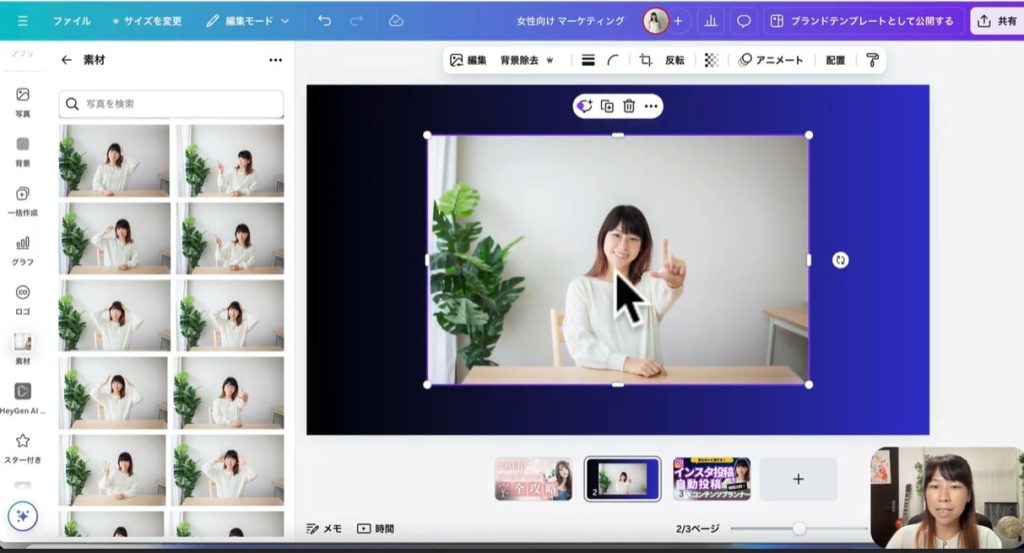Open the analytics bar chart icon
This screenshot has height=553, width=1024.
tap(711, 20)
